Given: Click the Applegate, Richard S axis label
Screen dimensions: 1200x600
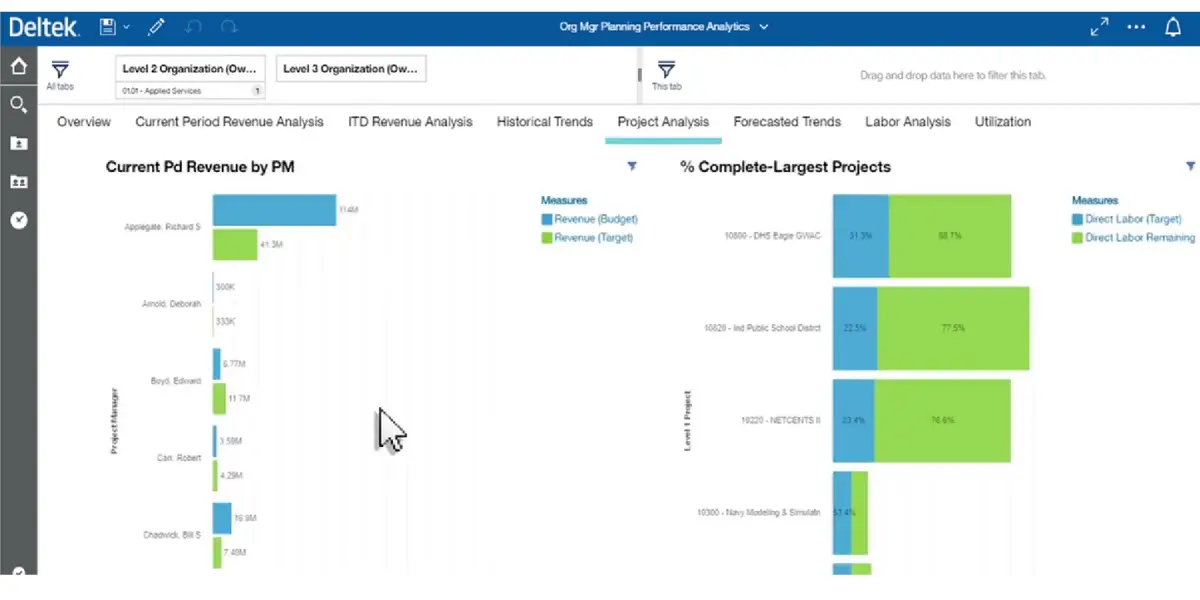Looking at the screenshot, I should click(162, 227).
